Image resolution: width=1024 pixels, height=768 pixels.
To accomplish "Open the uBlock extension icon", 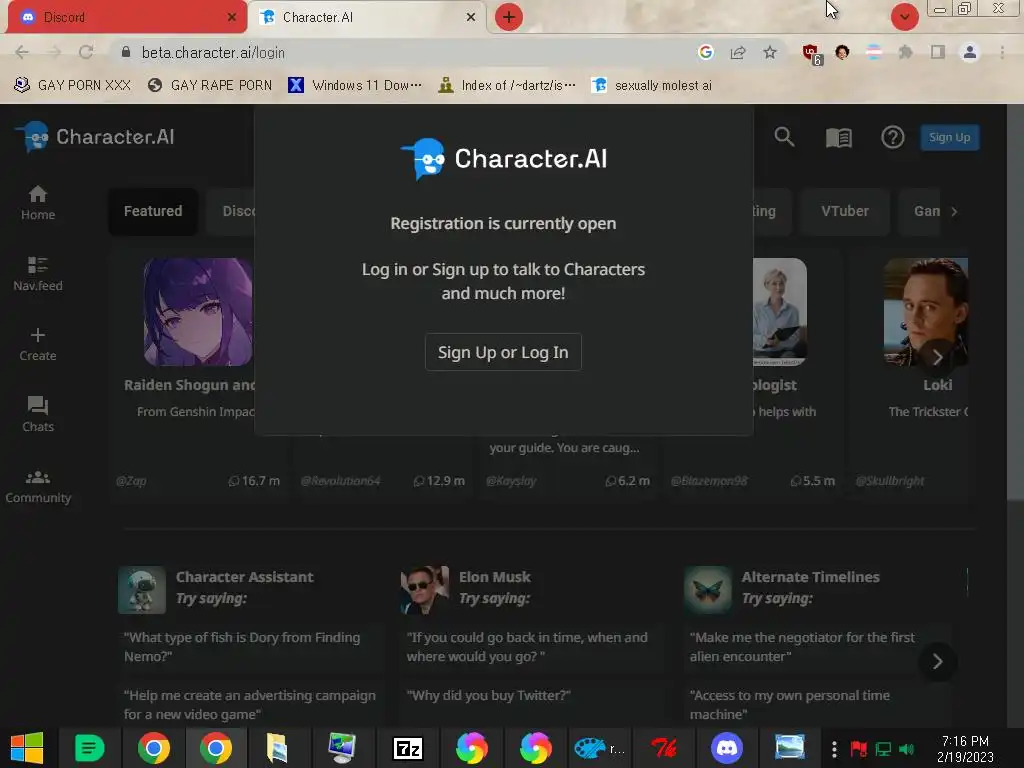I will point(811,54).
